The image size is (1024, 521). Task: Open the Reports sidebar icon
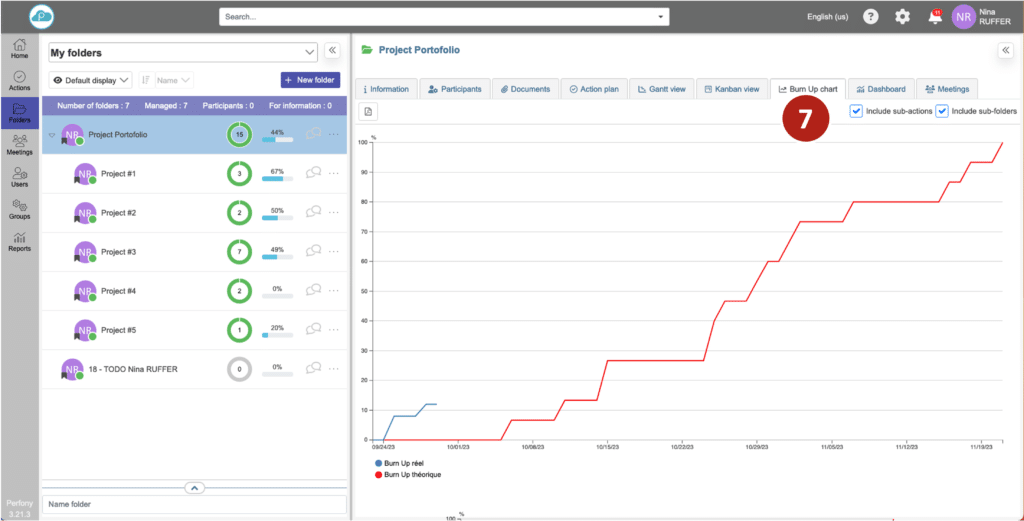pos(19,241)
